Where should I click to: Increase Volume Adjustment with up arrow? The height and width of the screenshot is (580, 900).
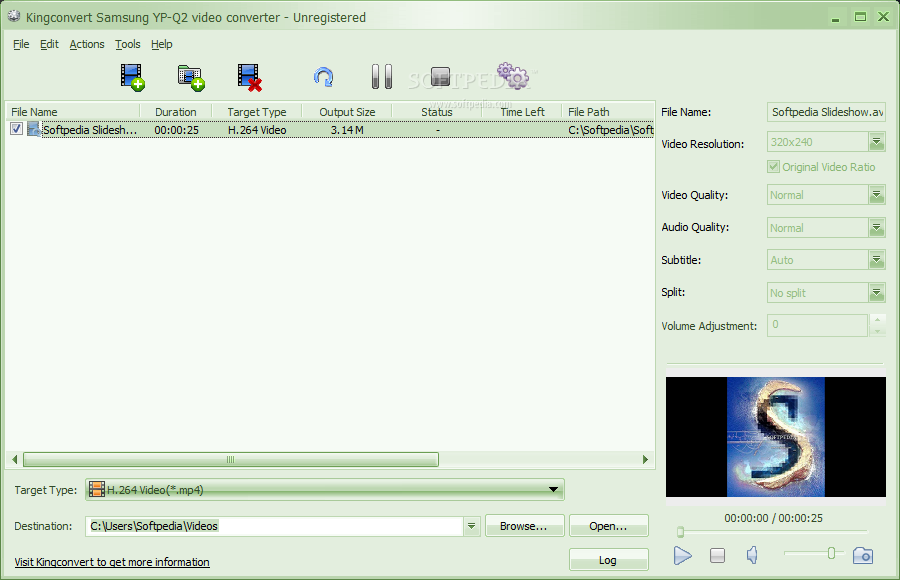877,319
